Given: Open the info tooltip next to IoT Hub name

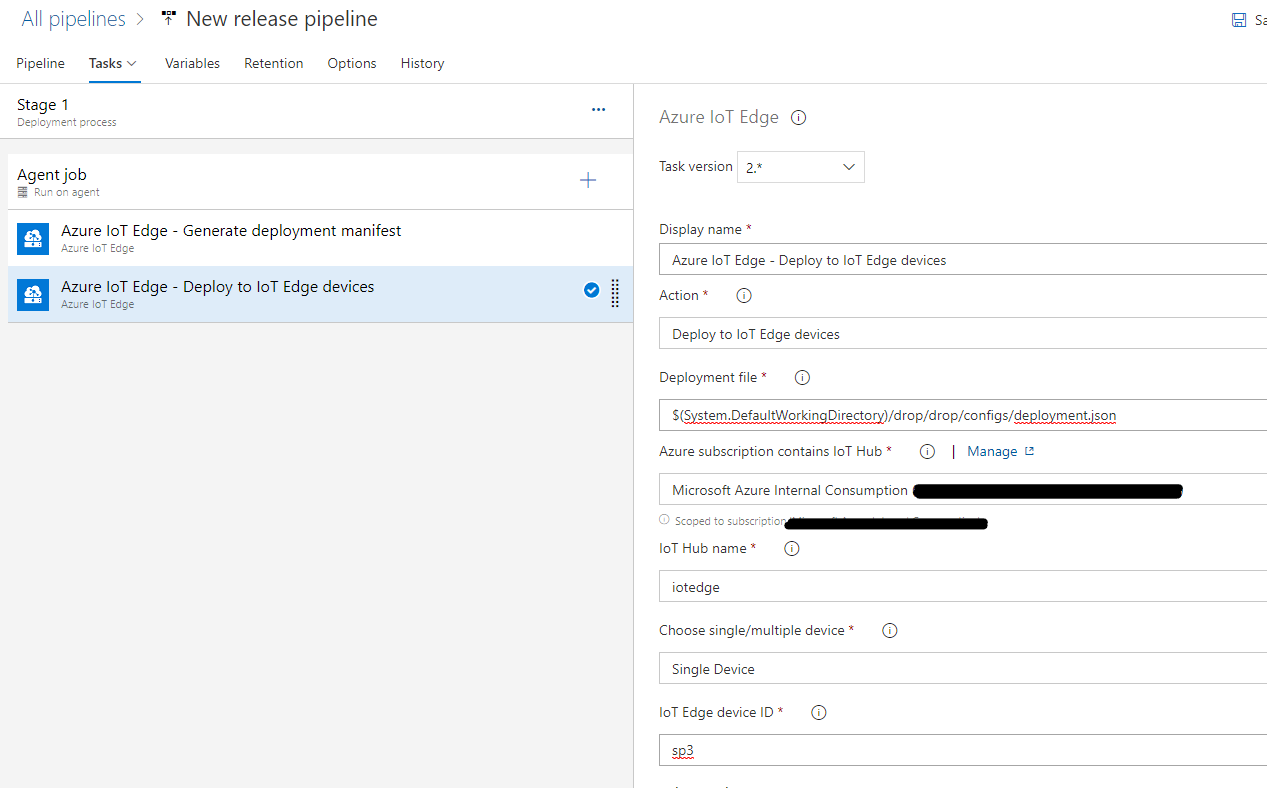Looking at the screenshot, I should click(x=791, y=548).
